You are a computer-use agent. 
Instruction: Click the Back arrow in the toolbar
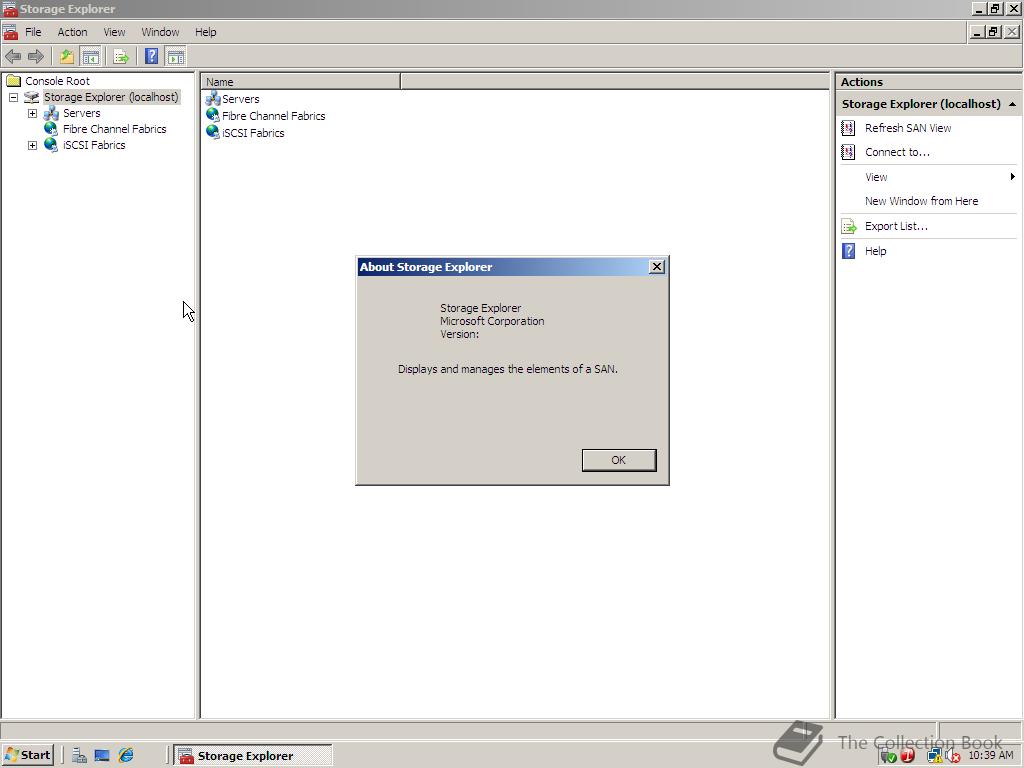pyautogui.click(x=12, y=57)
